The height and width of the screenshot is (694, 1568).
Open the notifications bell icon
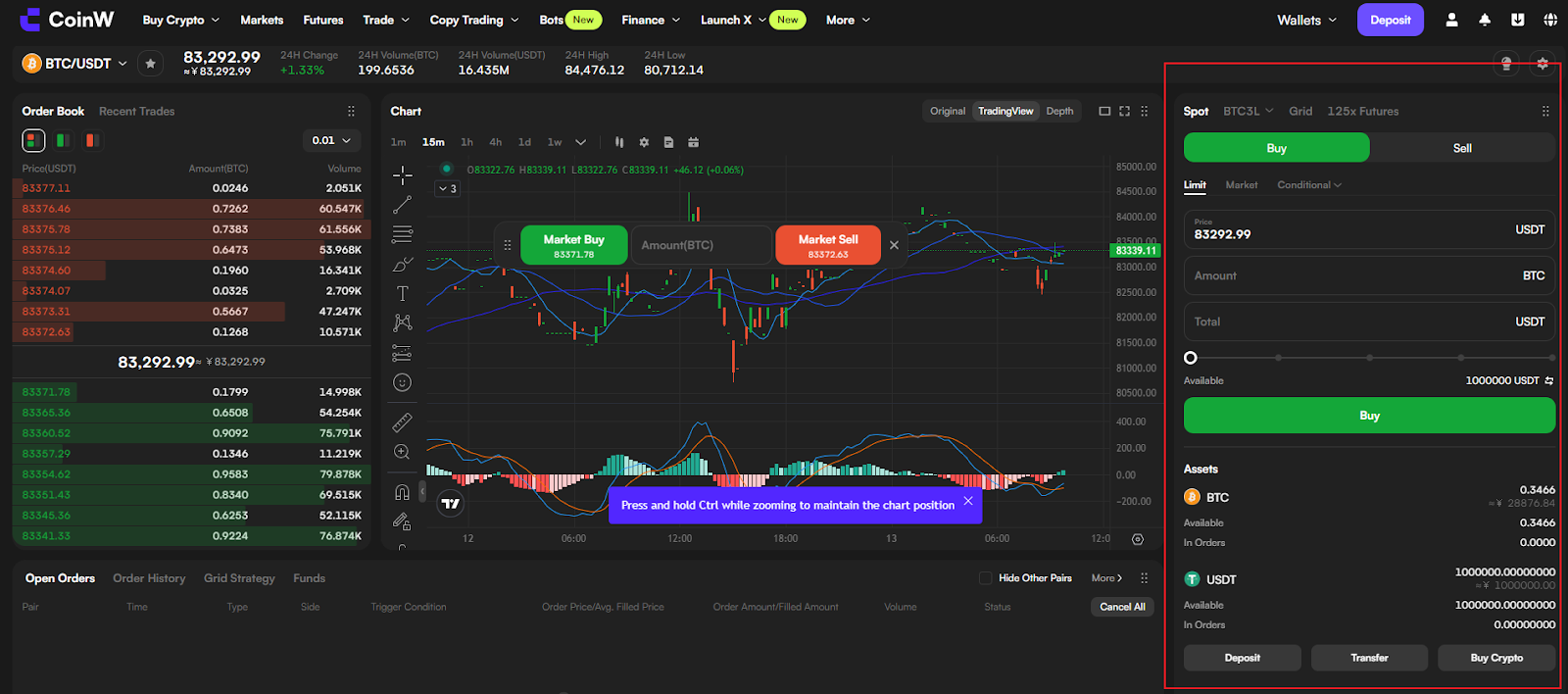pos(1485,20)
